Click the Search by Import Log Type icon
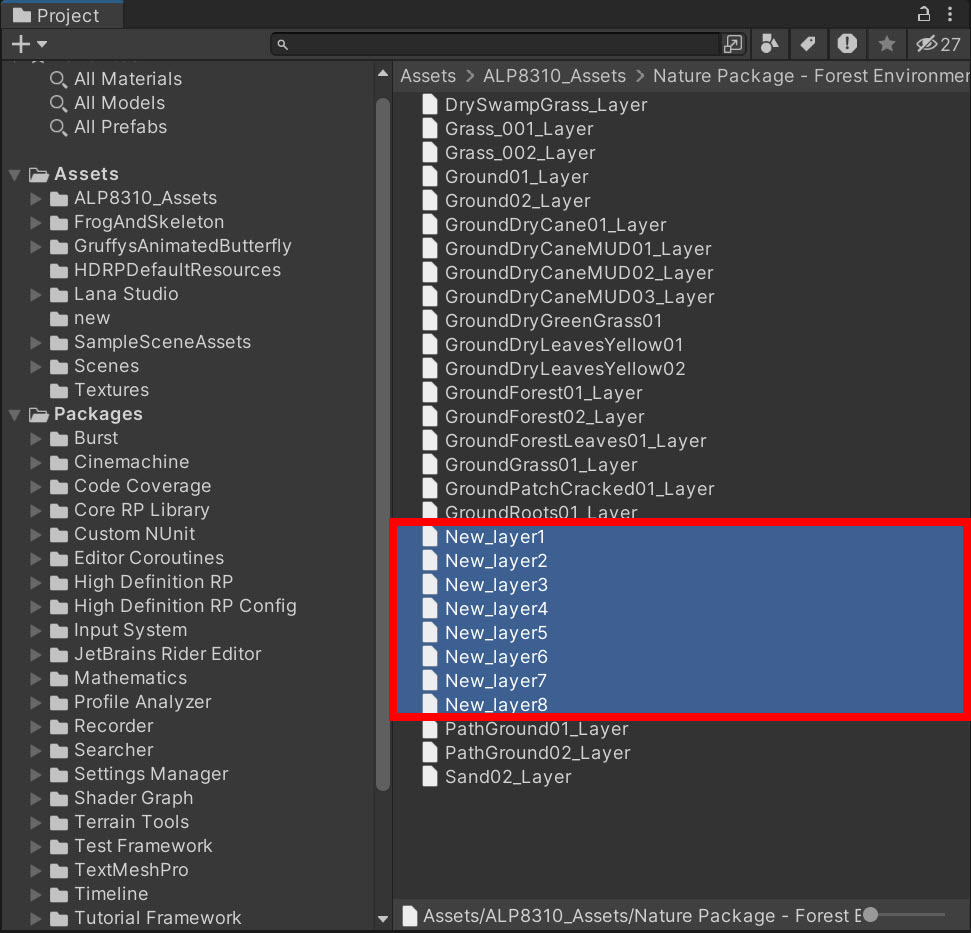971x933 pixels. coord(847,44)
